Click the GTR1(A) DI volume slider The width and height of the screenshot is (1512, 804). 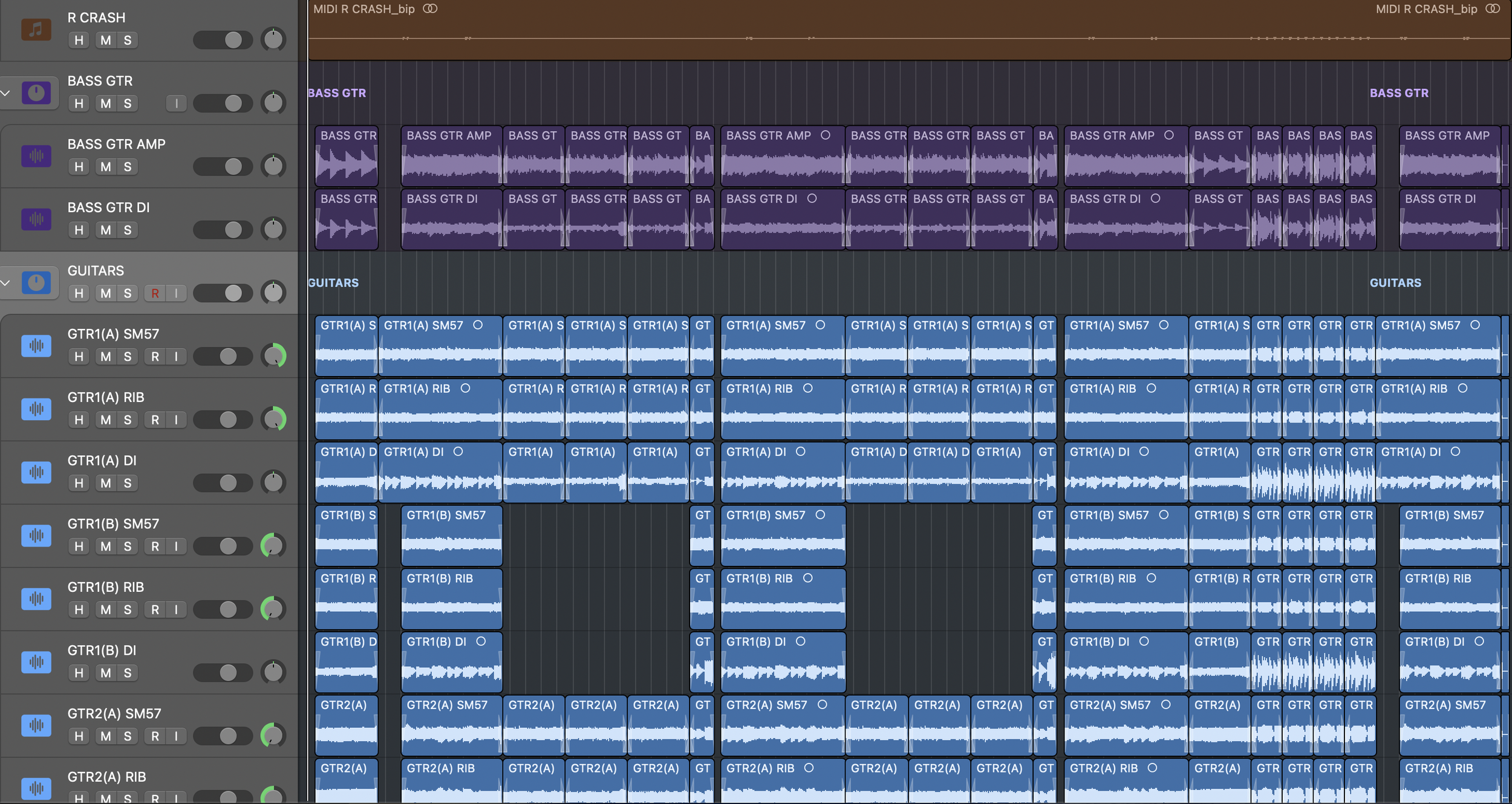point(223,483)
